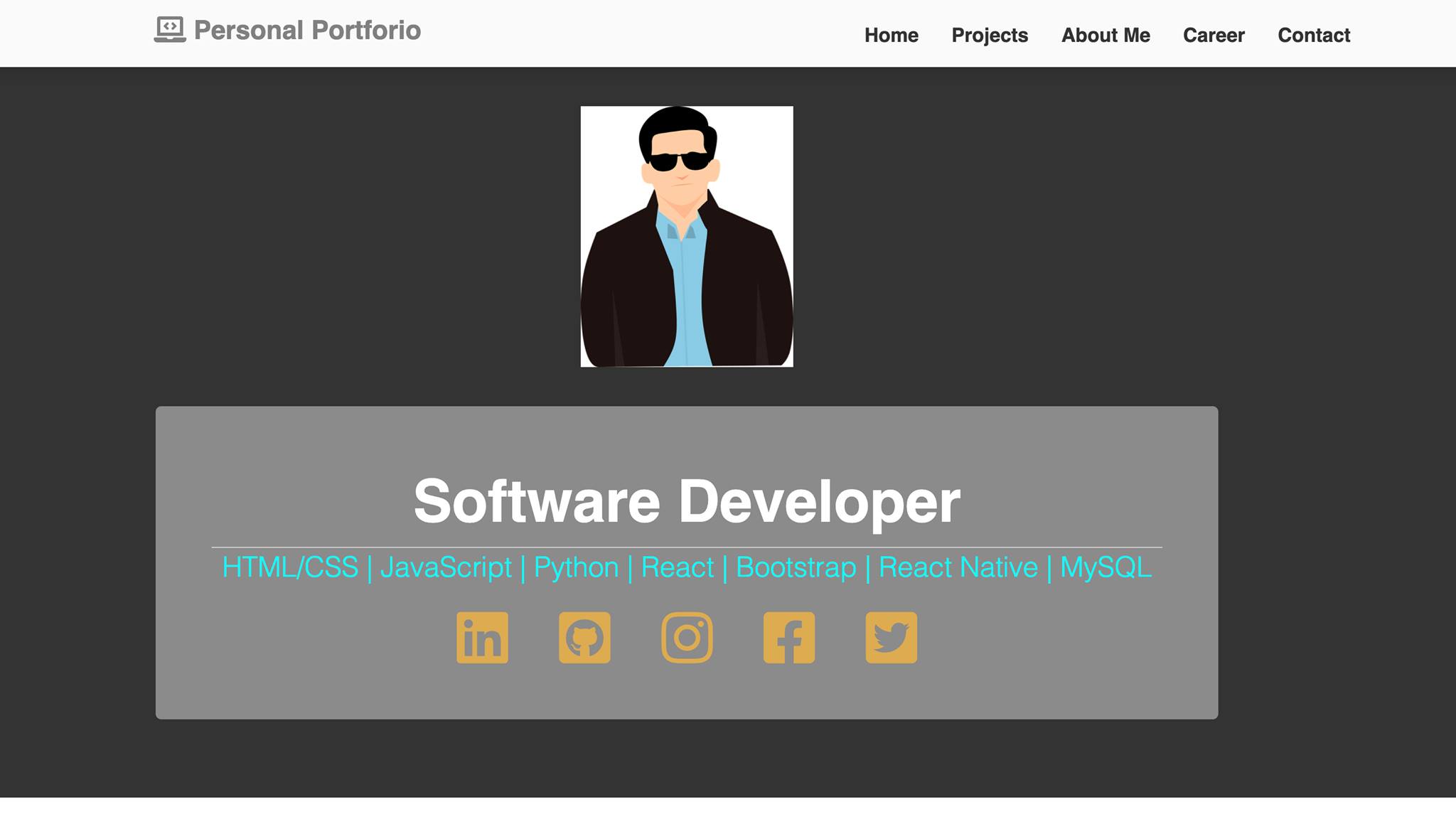Screen dimensions: 1456x819
Task: Click the MySQL skill link
Action: point(1106,567)
